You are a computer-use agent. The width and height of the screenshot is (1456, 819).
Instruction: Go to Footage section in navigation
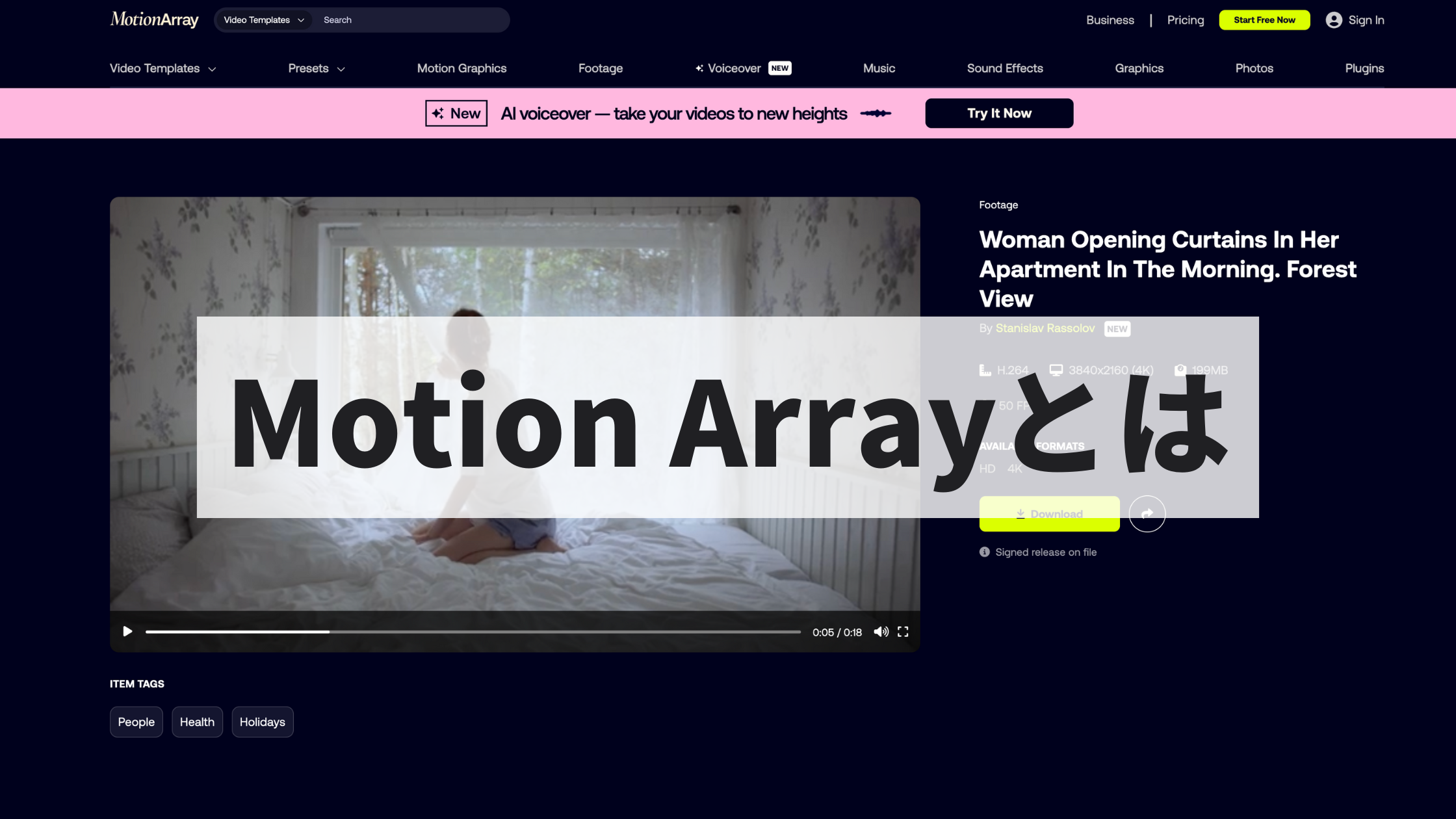point(601,68)
